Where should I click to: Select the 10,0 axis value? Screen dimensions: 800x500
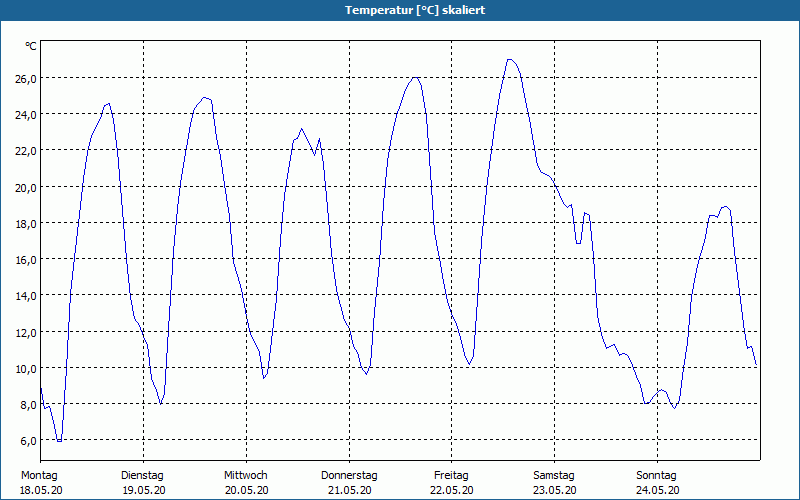(26, 368)
